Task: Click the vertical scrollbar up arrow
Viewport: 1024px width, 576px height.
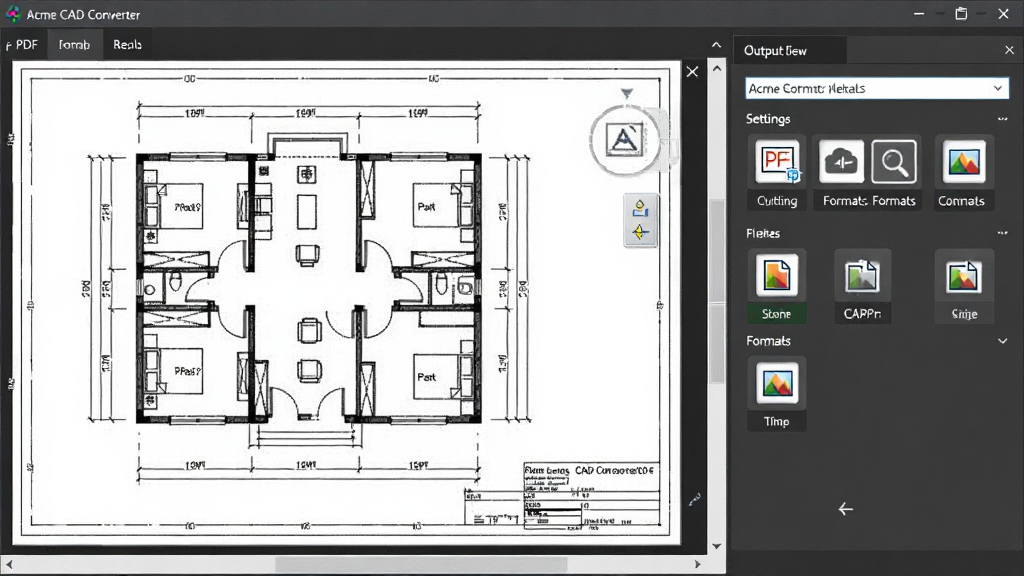Action: pos(717,68)
